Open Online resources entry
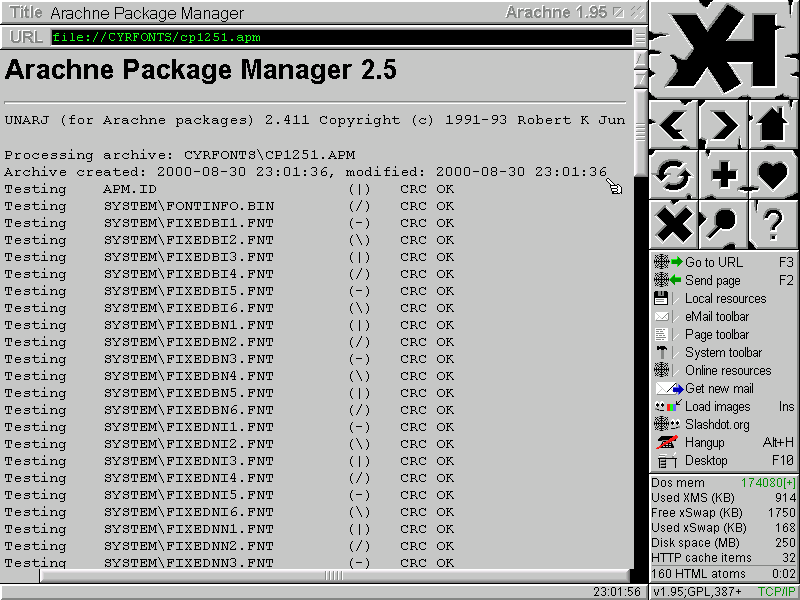 [723, 370]
